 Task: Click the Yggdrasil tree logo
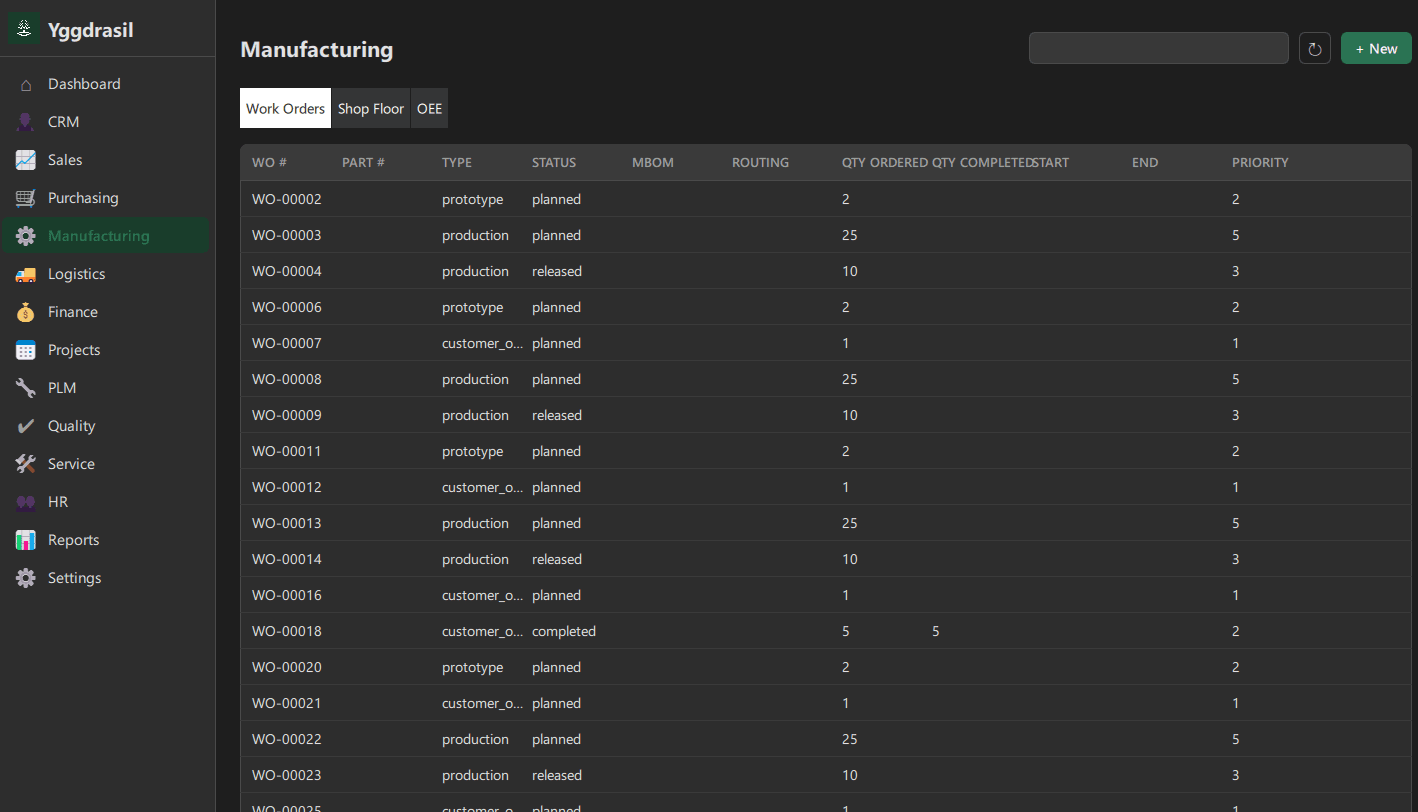coord(23,27)
